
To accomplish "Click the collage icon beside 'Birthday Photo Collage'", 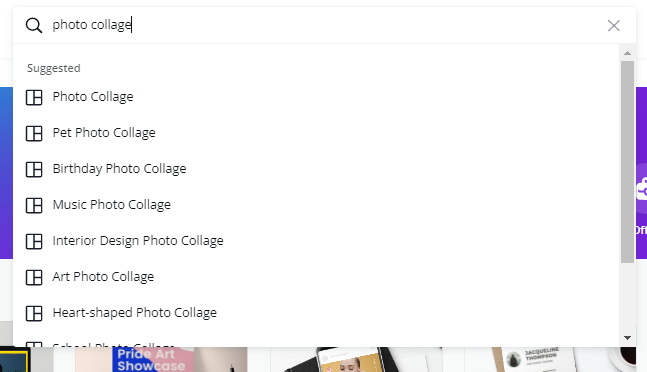I will pos(34,170).
